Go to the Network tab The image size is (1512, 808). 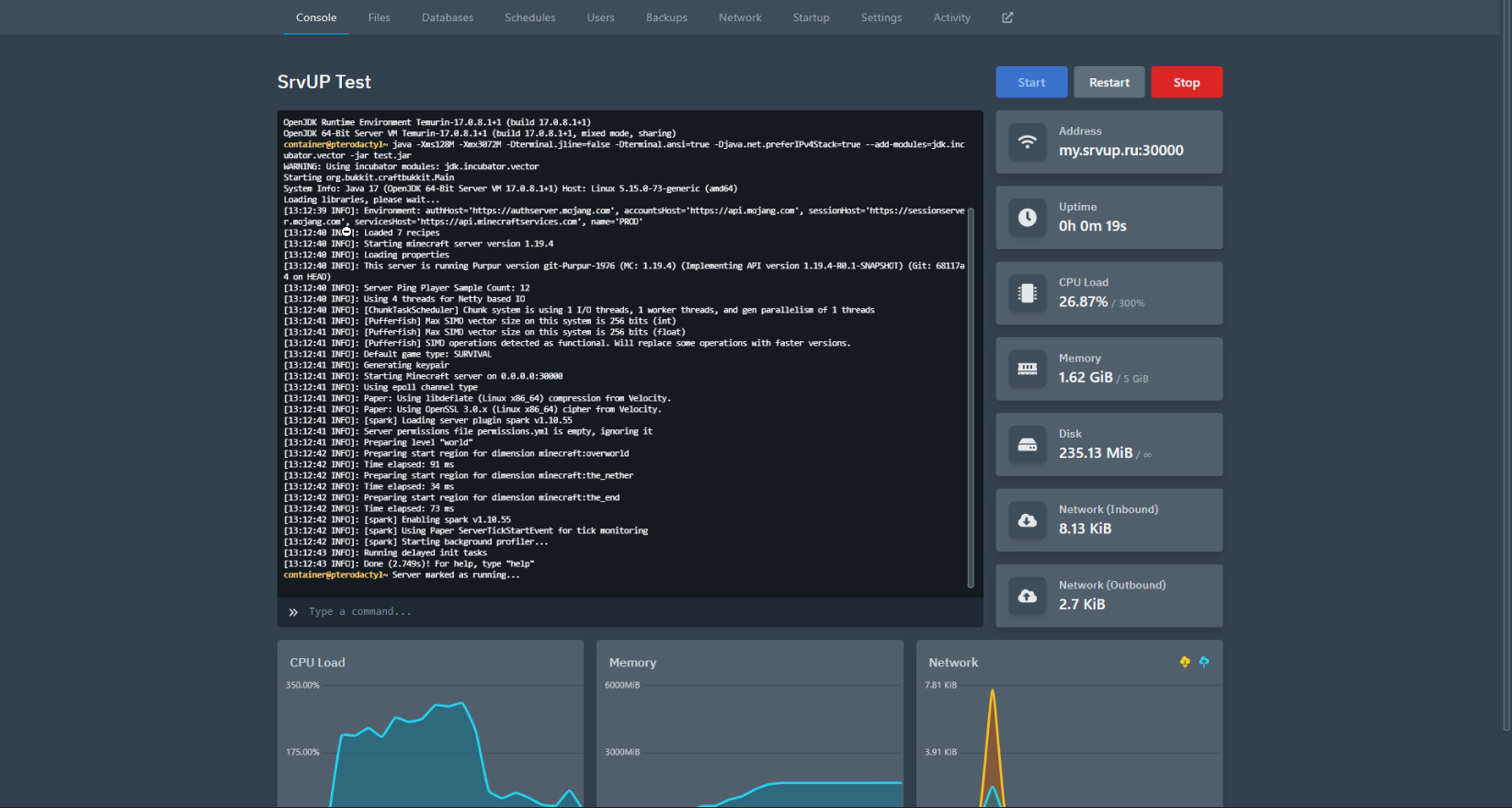(x=740, y=17)
